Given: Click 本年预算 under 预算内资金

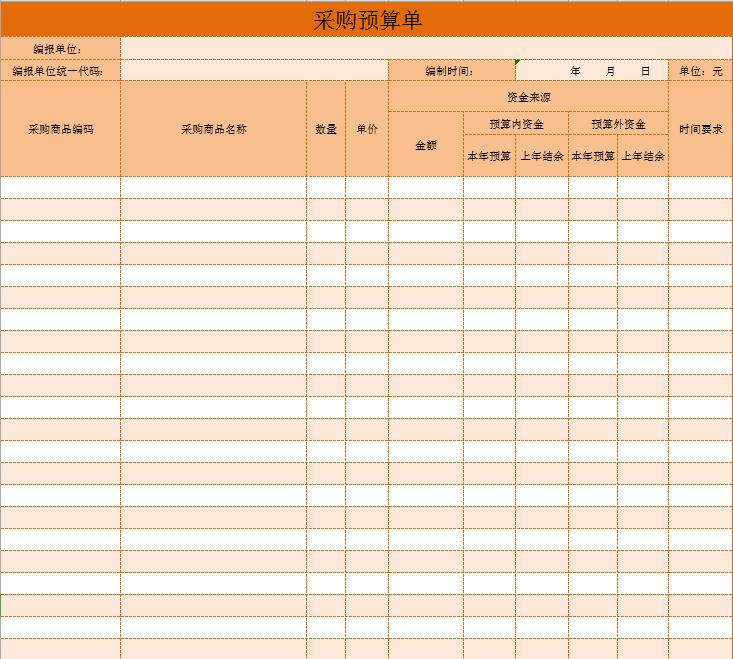Looking at the screenshot, I should 489,156.
